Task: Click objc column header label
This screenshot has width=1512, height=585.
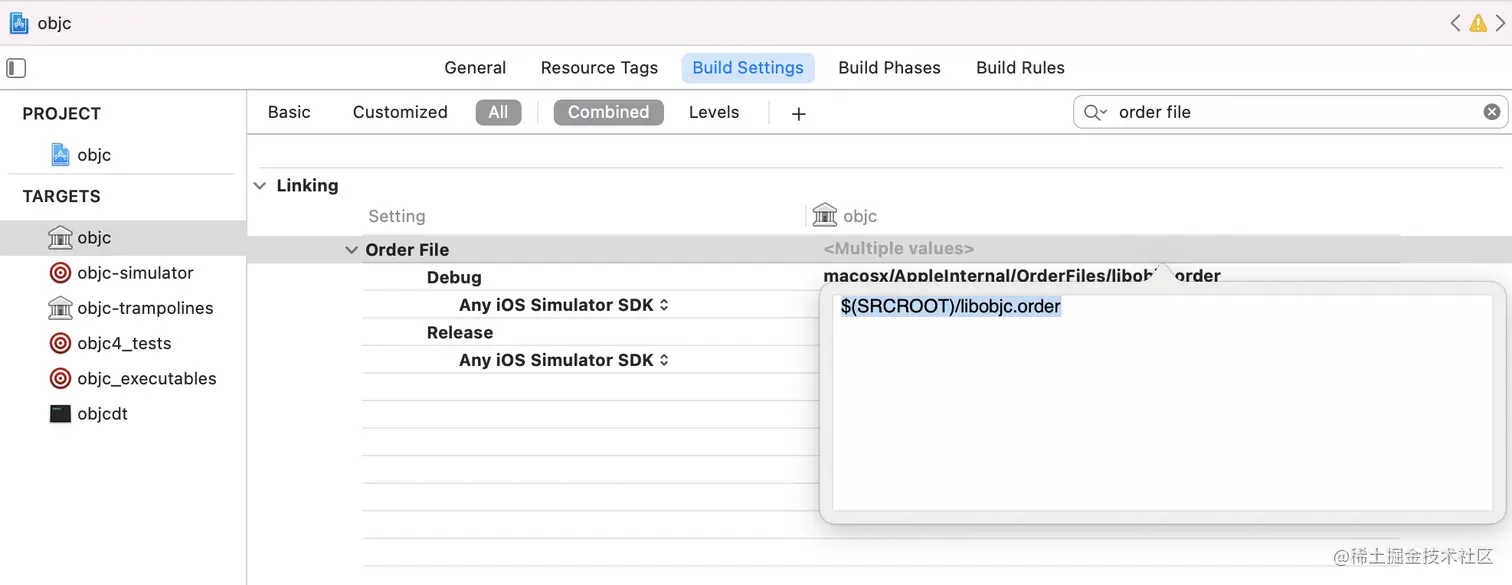Action: click(x=860, y=216)
